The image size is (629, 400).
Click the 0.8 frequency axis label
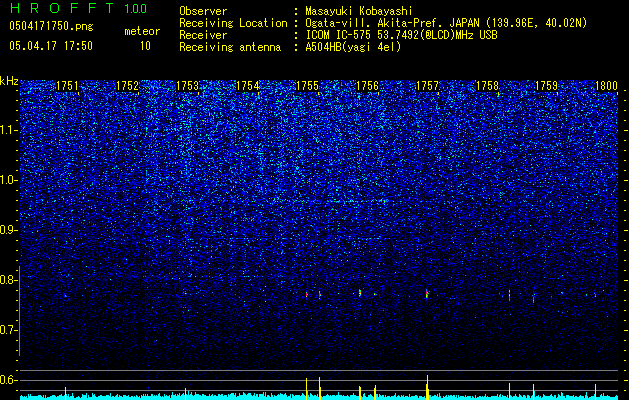pyautogui.click(x=9, y=280)
